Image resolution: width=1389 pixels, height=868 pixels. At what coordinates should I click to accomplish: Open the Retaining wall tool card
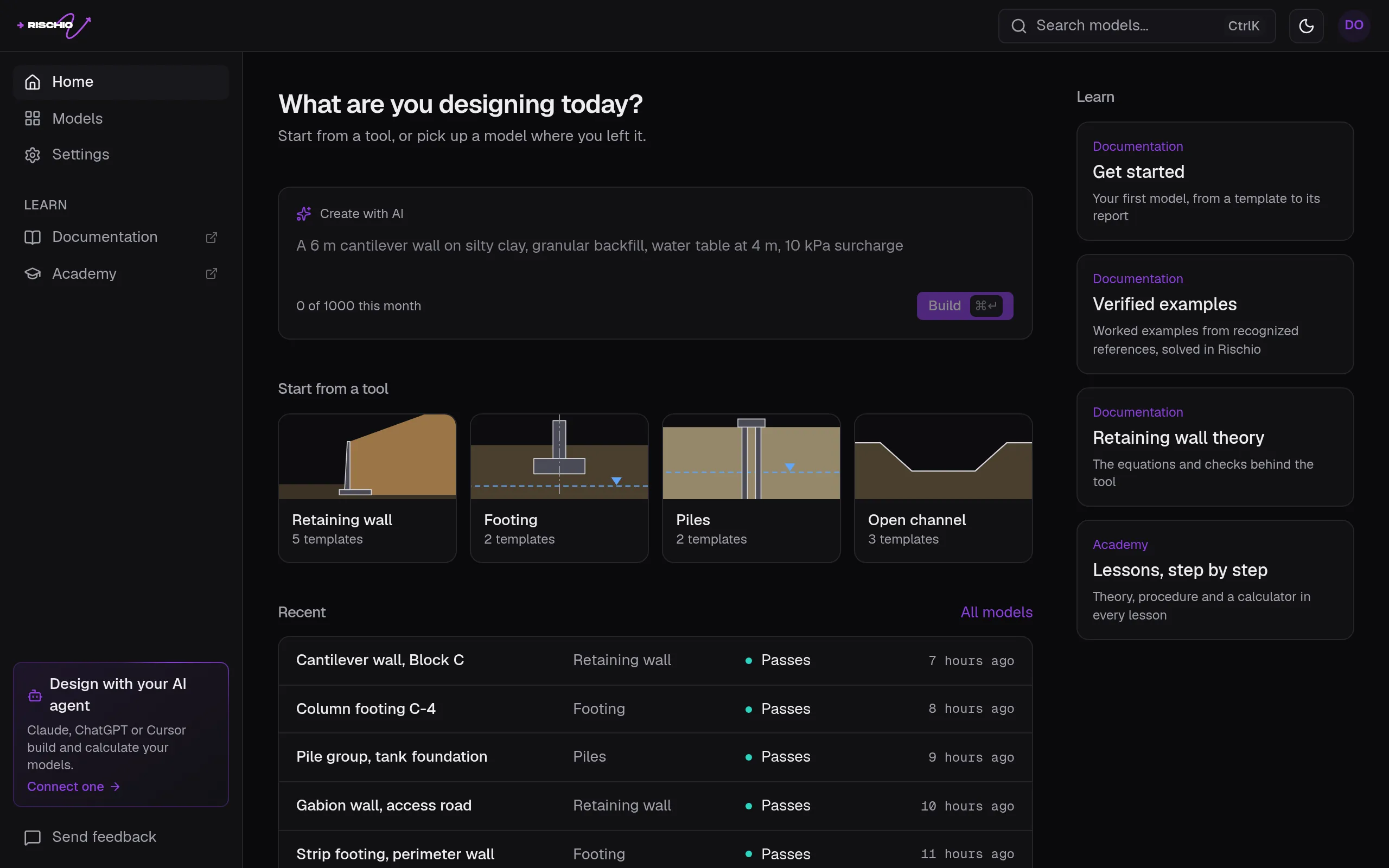367,488
